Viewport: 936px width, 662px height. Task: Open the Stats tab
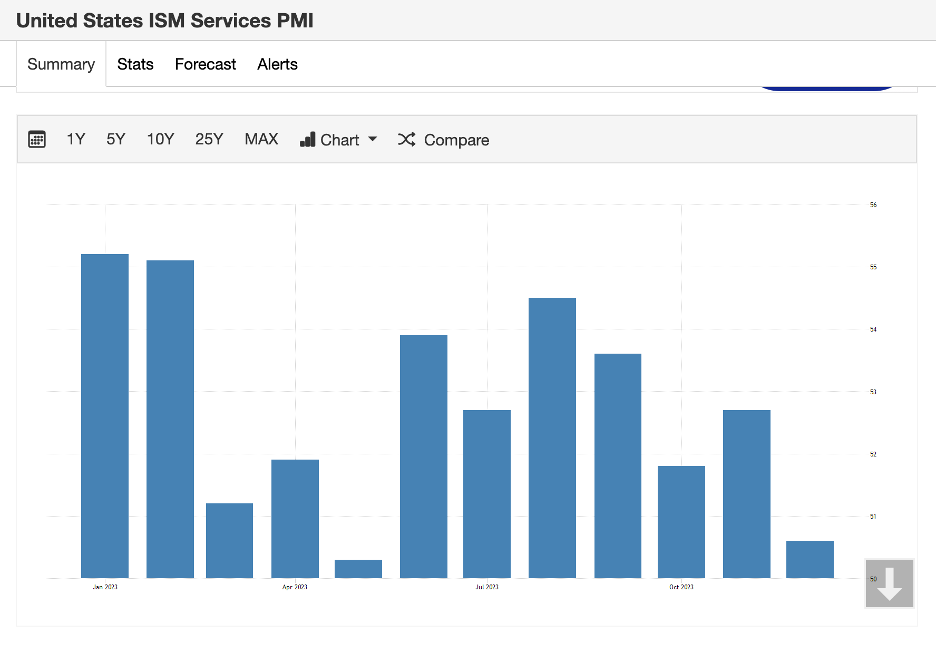[135, 64]
